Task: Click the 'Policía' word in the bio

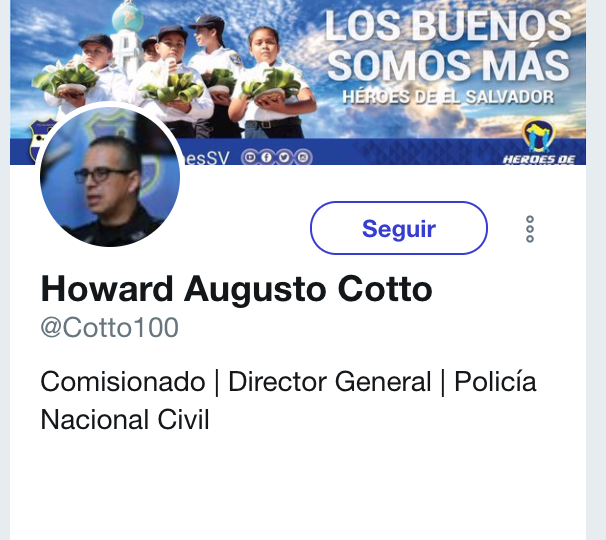Action: point(495,382)
